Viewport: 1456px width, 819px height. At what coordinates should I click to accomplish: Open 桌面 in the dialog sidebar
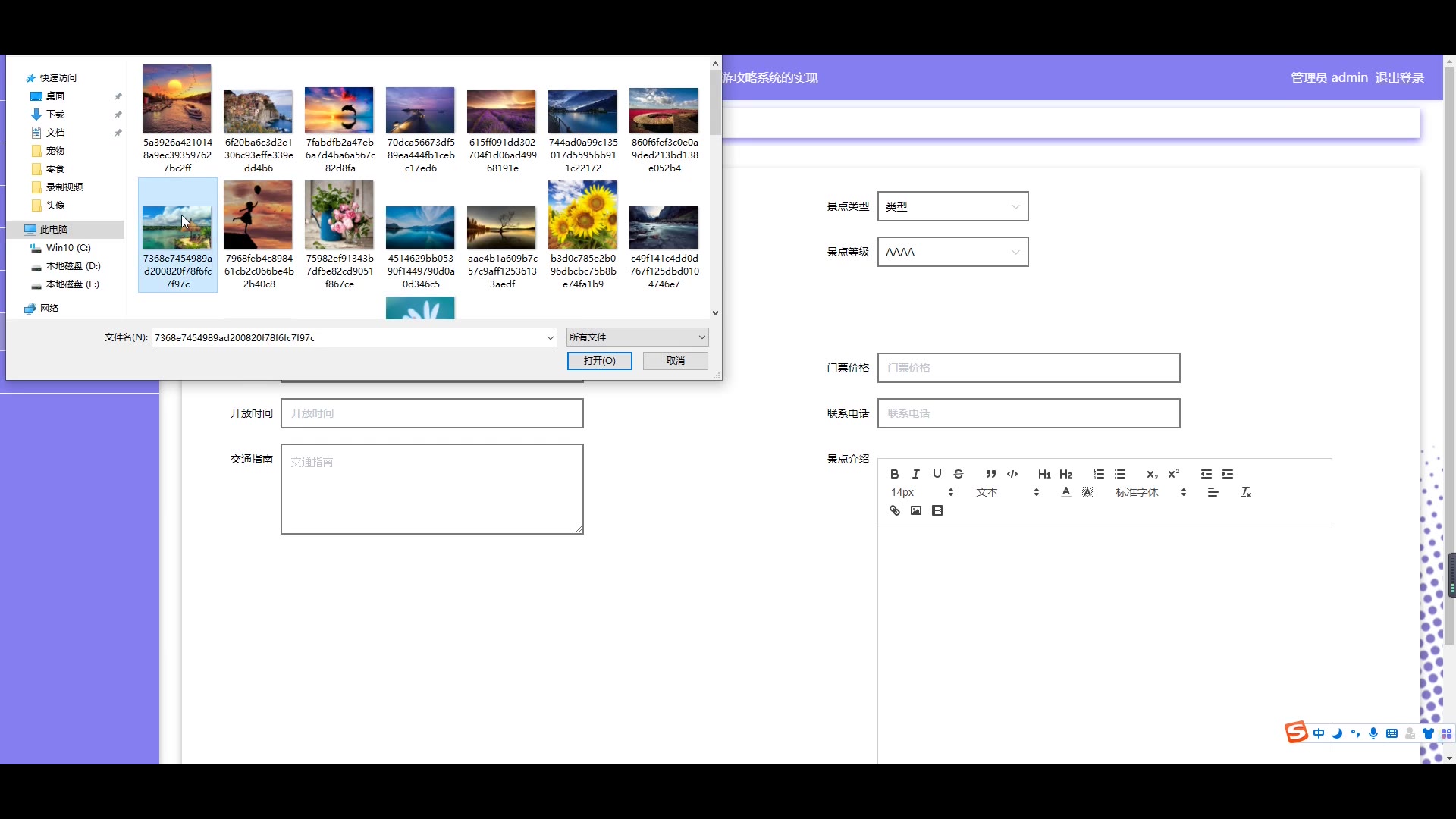(55, 96)
